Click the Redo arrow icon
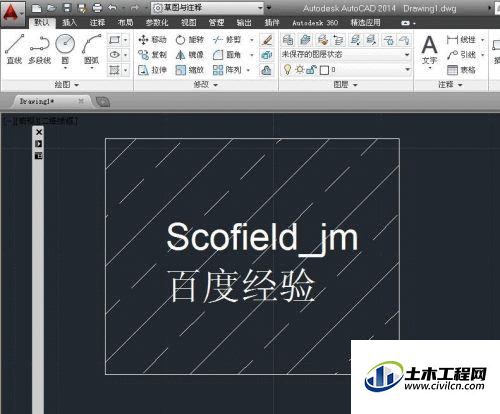This screenshot has height=414, width=500. pyautogui.click(x=134, y=8)
